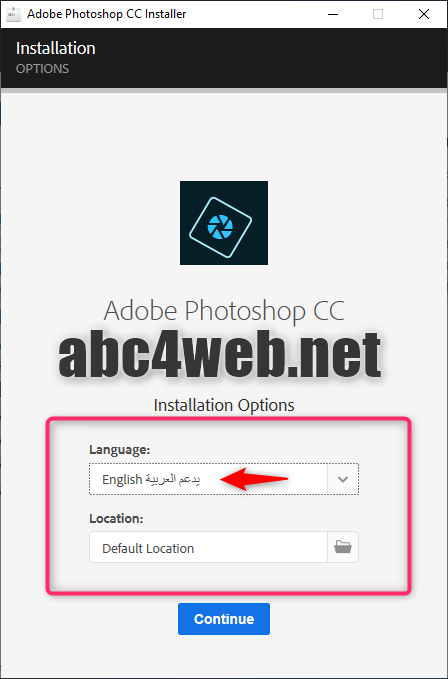Open the Language combo box showing English
Screen dimensions: 448x679
[224, 479]
